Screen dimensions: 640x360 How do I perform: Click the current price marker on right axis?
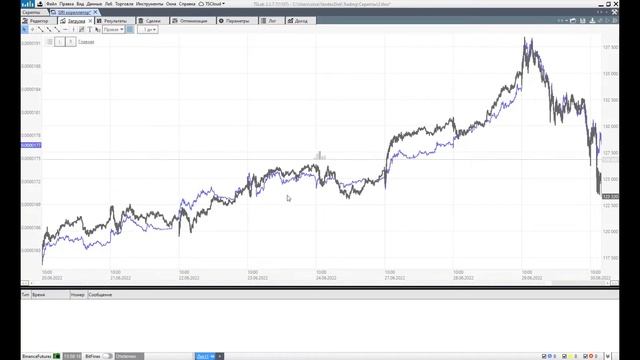(x=611, y=196)
